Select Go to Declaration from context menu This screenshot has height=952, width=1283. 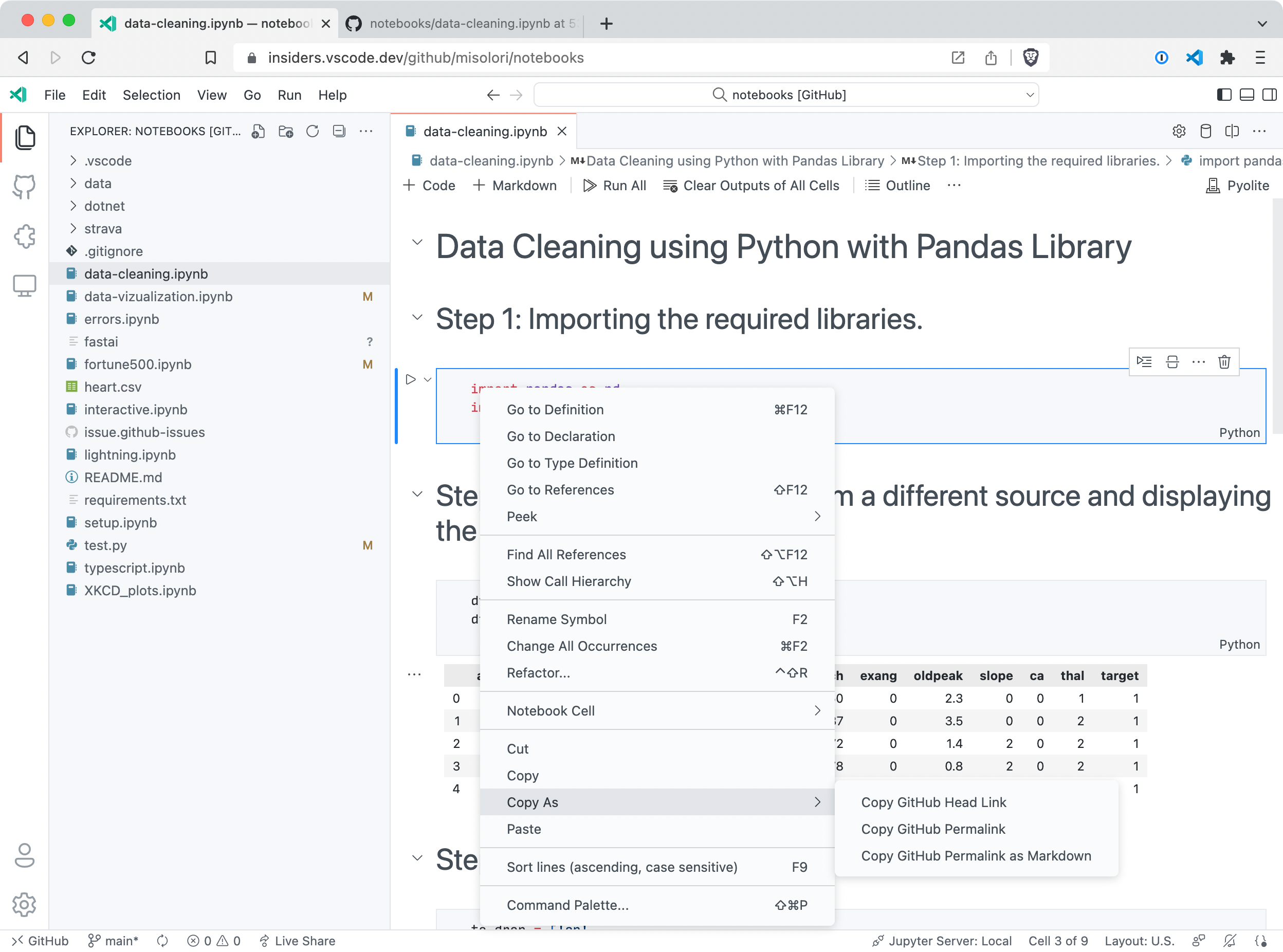(x=561, y=436)
